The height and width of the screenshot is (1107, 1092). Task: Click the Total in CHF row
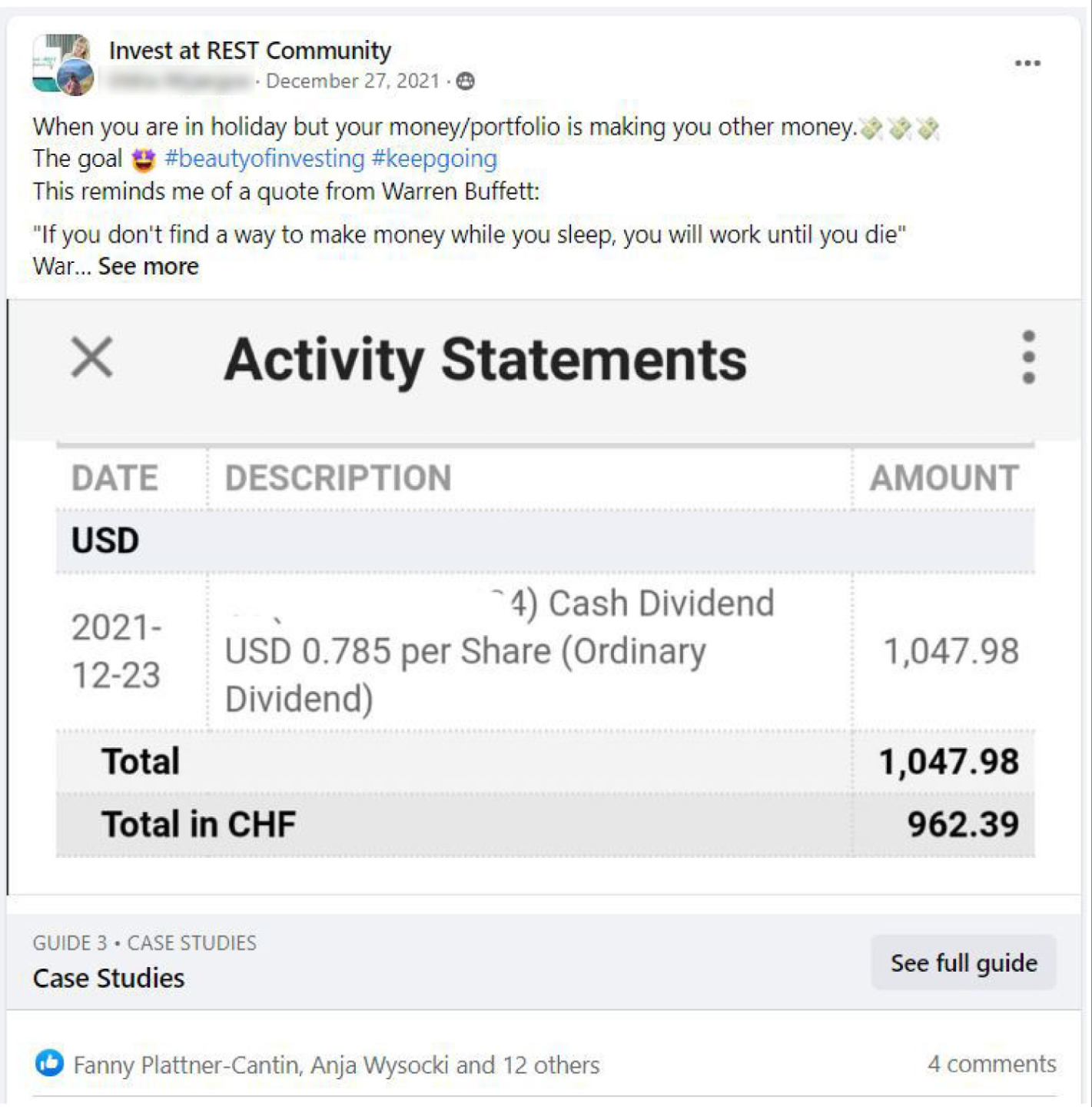[x=546, y=824]
